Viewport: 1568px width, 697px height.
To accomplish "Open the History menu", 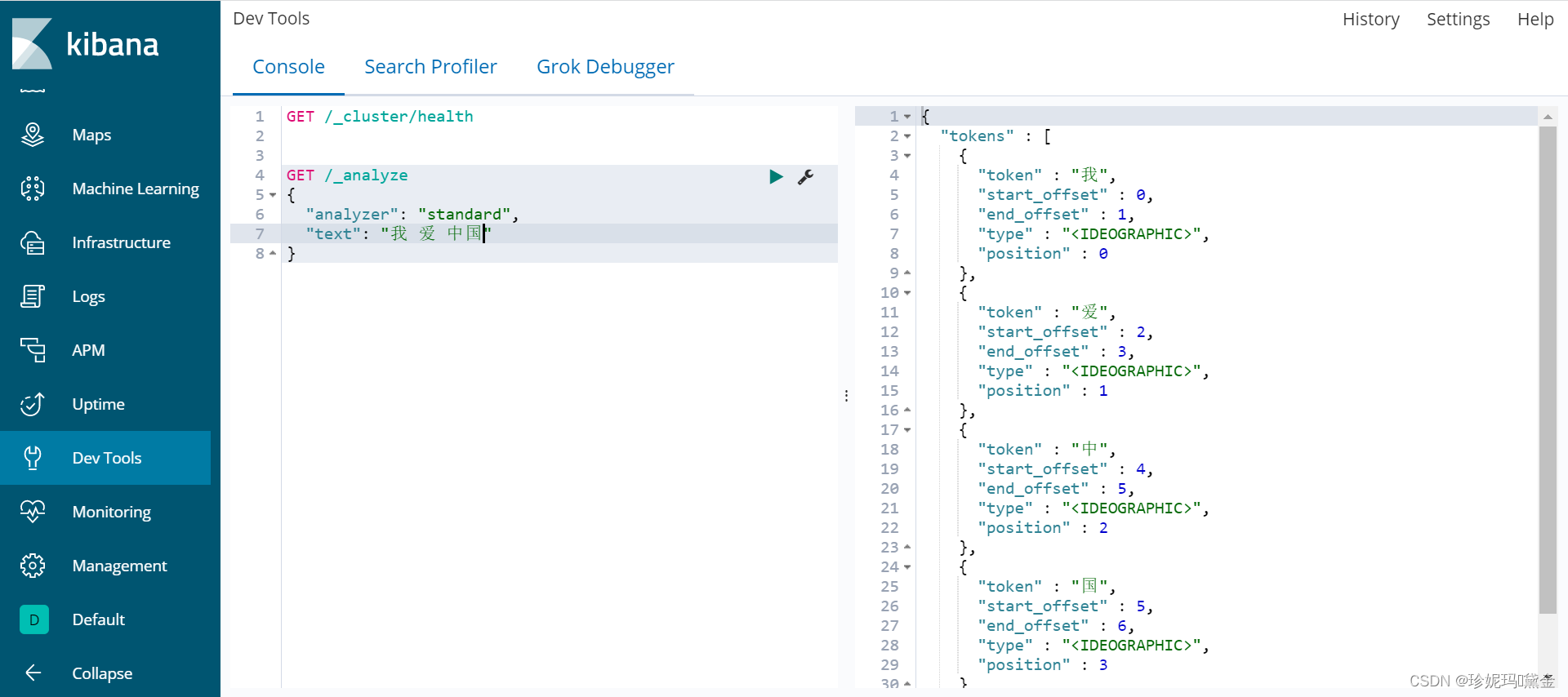I will pyautogui.click(x=1370, y=19).
